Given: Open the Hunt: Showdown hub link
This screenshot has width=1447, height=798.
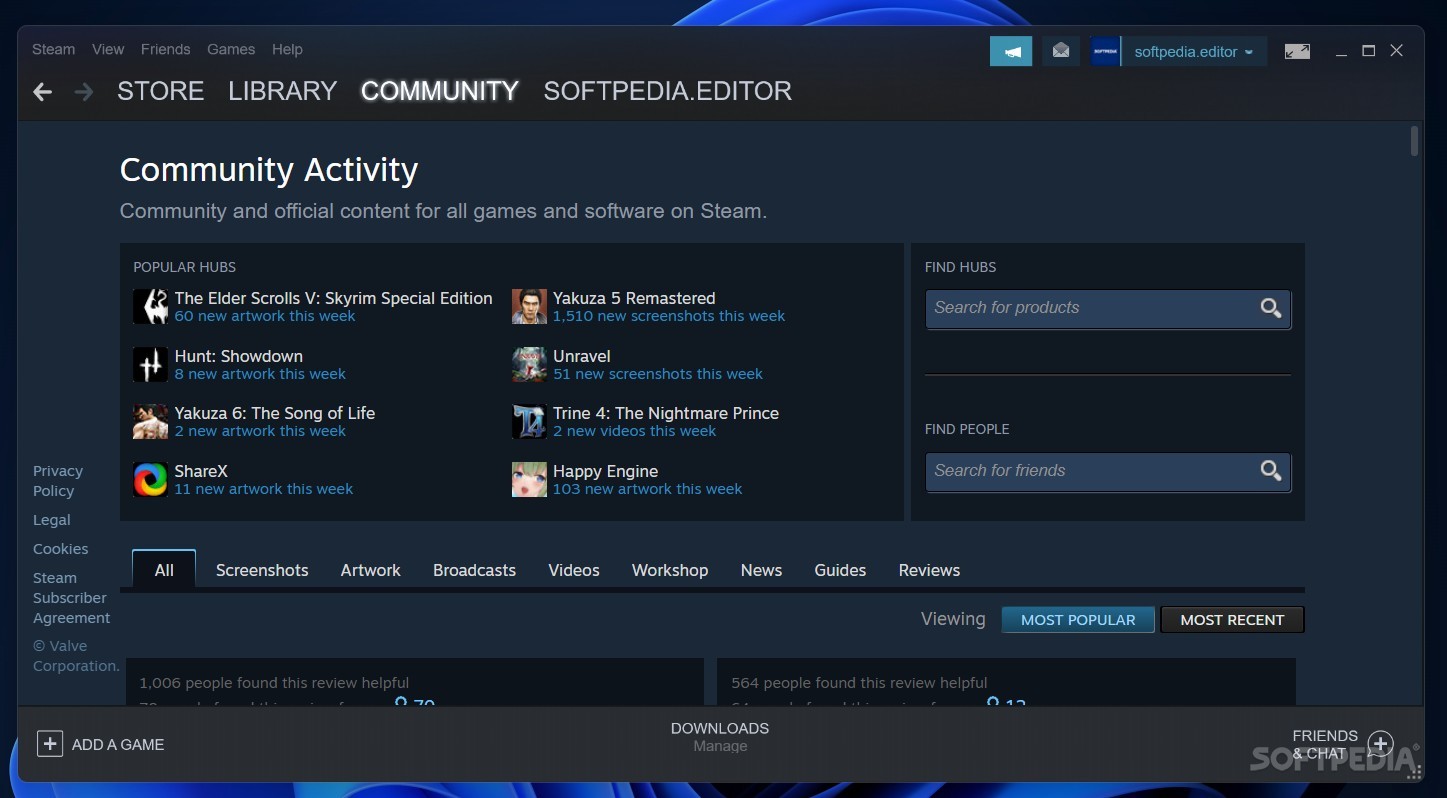Looking at the screenshot, I should 238,356.
